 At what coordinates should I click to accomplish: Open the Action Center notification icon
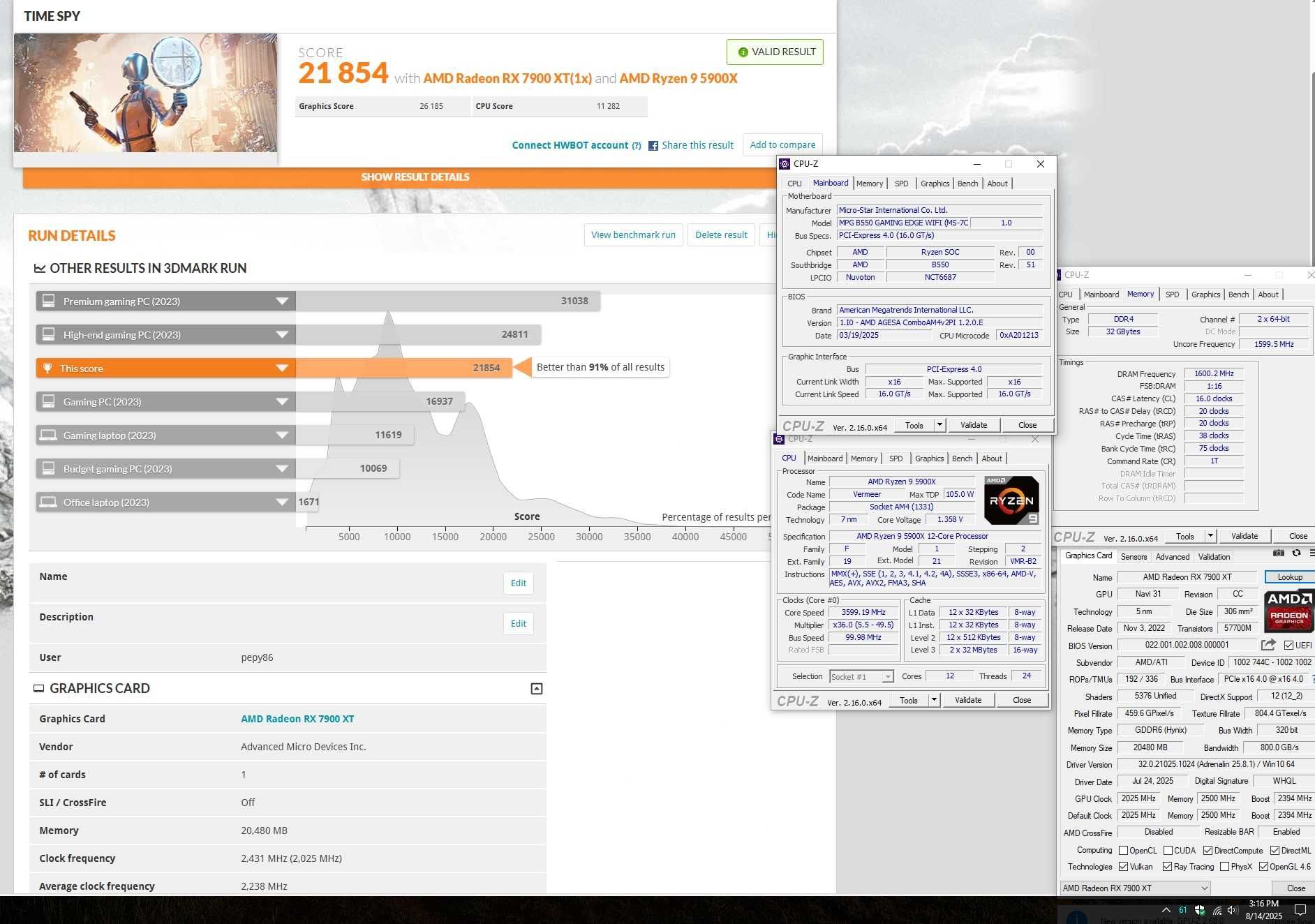(x=1300, y=909)
